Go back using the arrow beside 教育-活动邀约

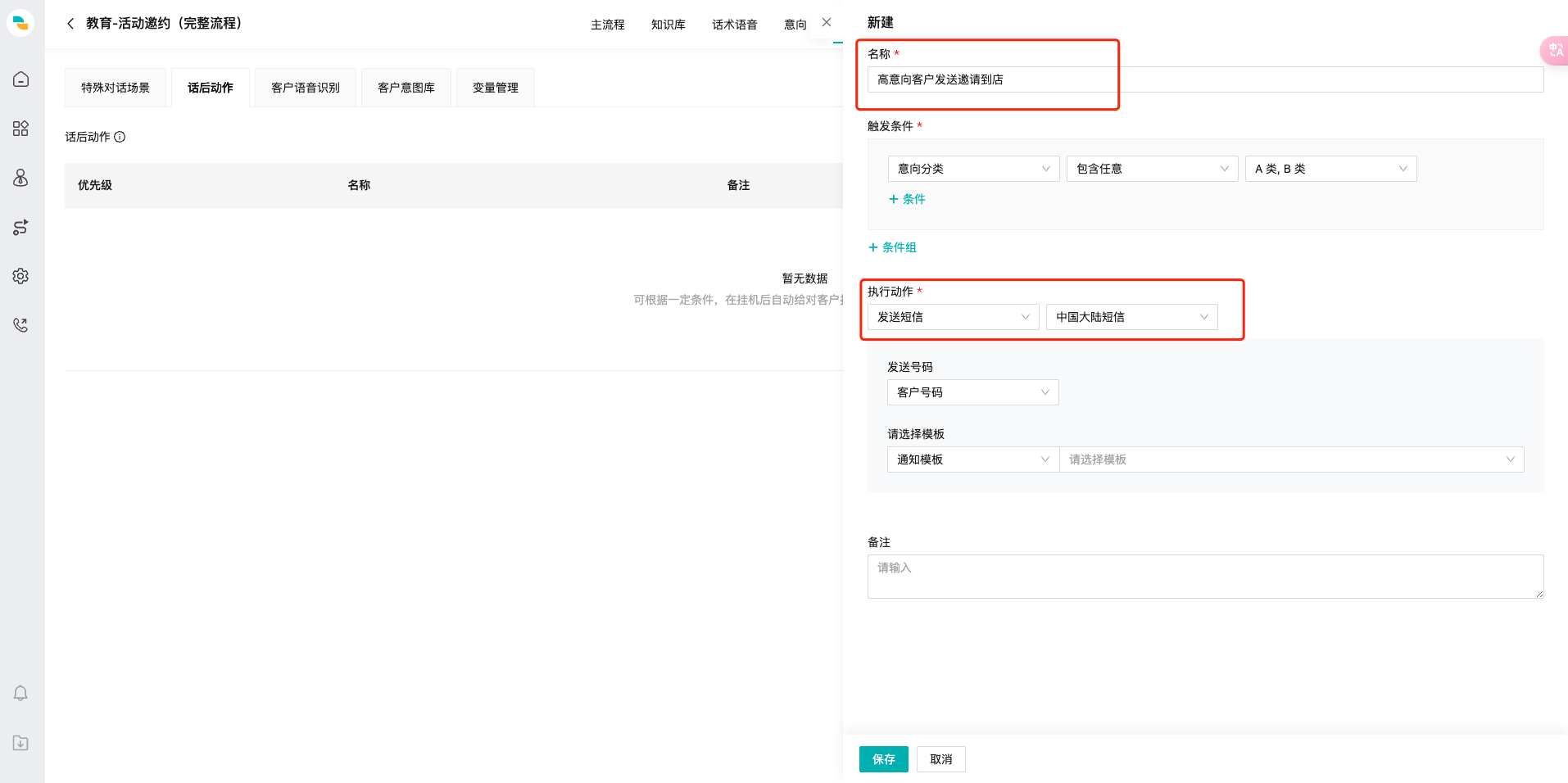click(x=70, y=24)
